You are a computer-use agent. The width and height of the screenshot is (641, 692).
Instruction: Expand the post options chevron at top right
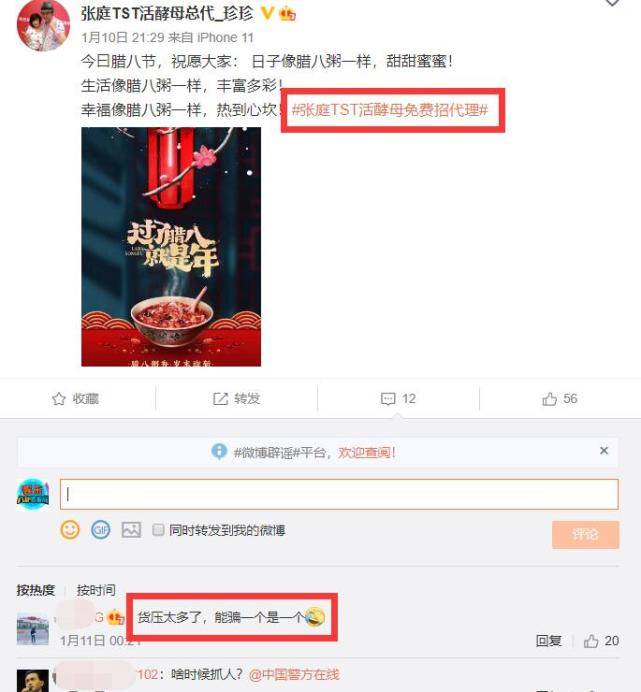coord(612,3)
